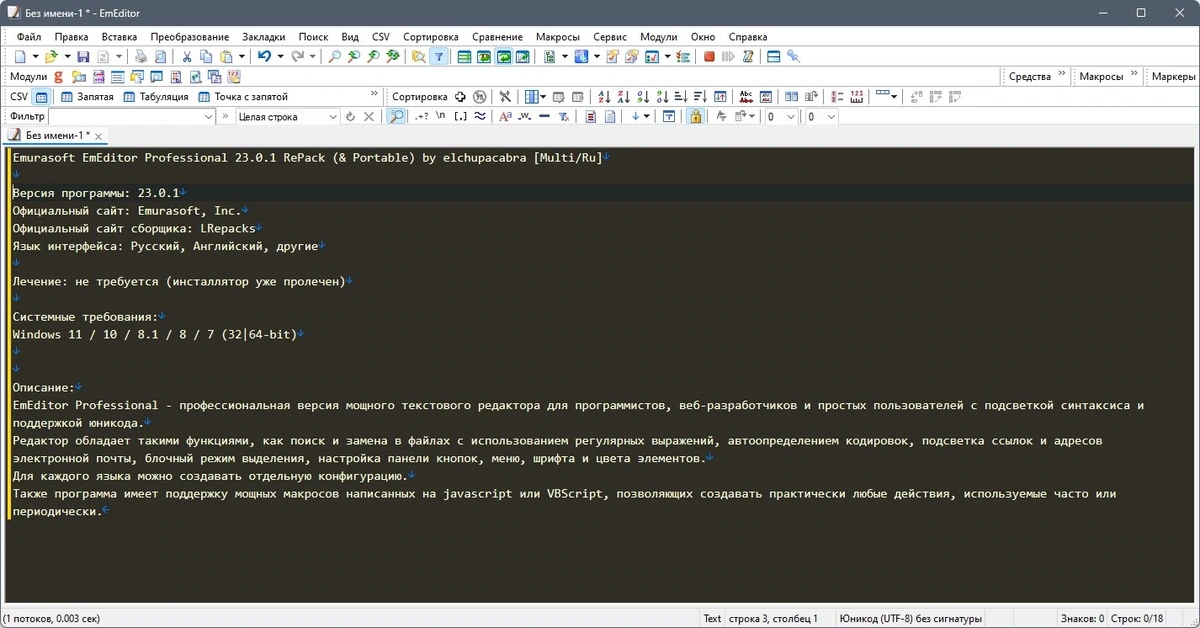Click the strikethrough Abc duplicate-removal icon
Screen dimensions: 1200x628
(745, 97)
